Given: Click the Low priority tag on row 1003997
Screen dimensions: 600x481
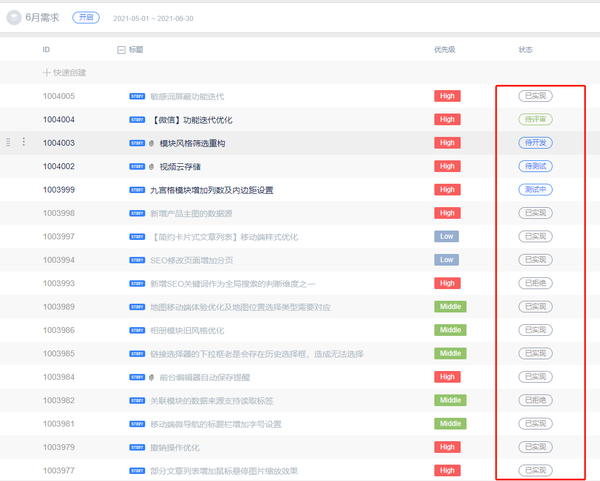Looking at the screenshot, I should coord(446,236).
